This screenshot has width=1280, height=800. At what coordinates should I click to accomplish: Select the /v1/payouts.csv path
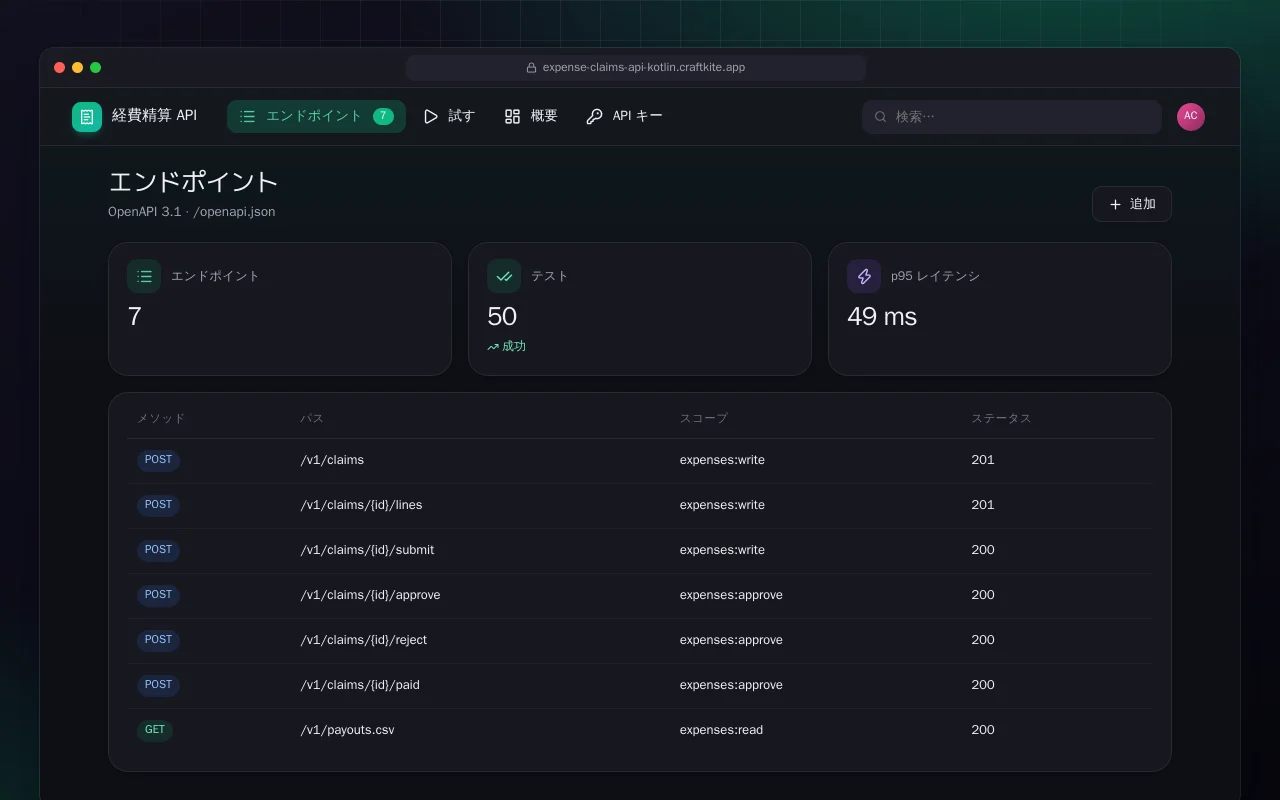tap(347, 730)
